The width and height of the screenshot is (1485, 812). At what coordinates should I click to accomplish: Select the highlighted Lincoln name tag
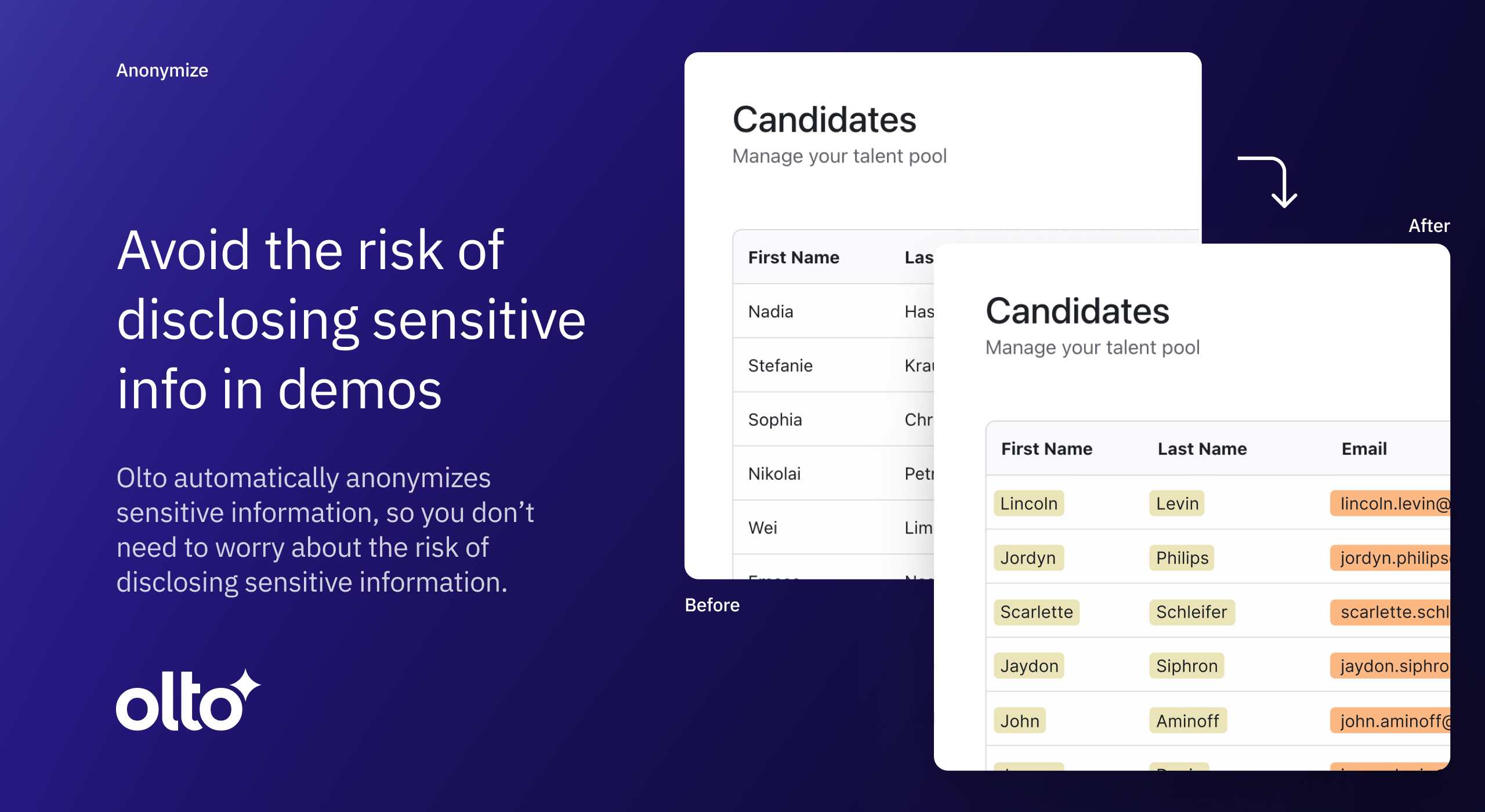pyautogui.click(x=1028, y=503)
